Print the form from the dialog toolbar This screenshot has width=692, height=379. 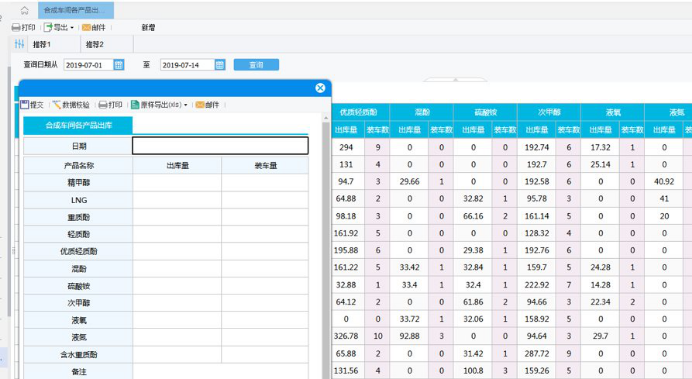[110, 105]
